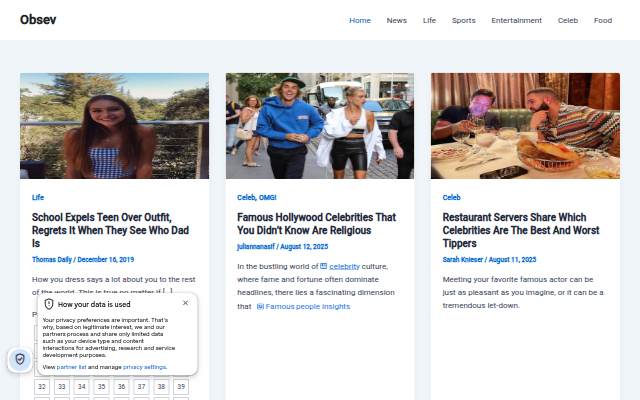The image size is (640, 400).
Task: Open the 'Famous people insights' link
Action: click(x=308, y=307)
